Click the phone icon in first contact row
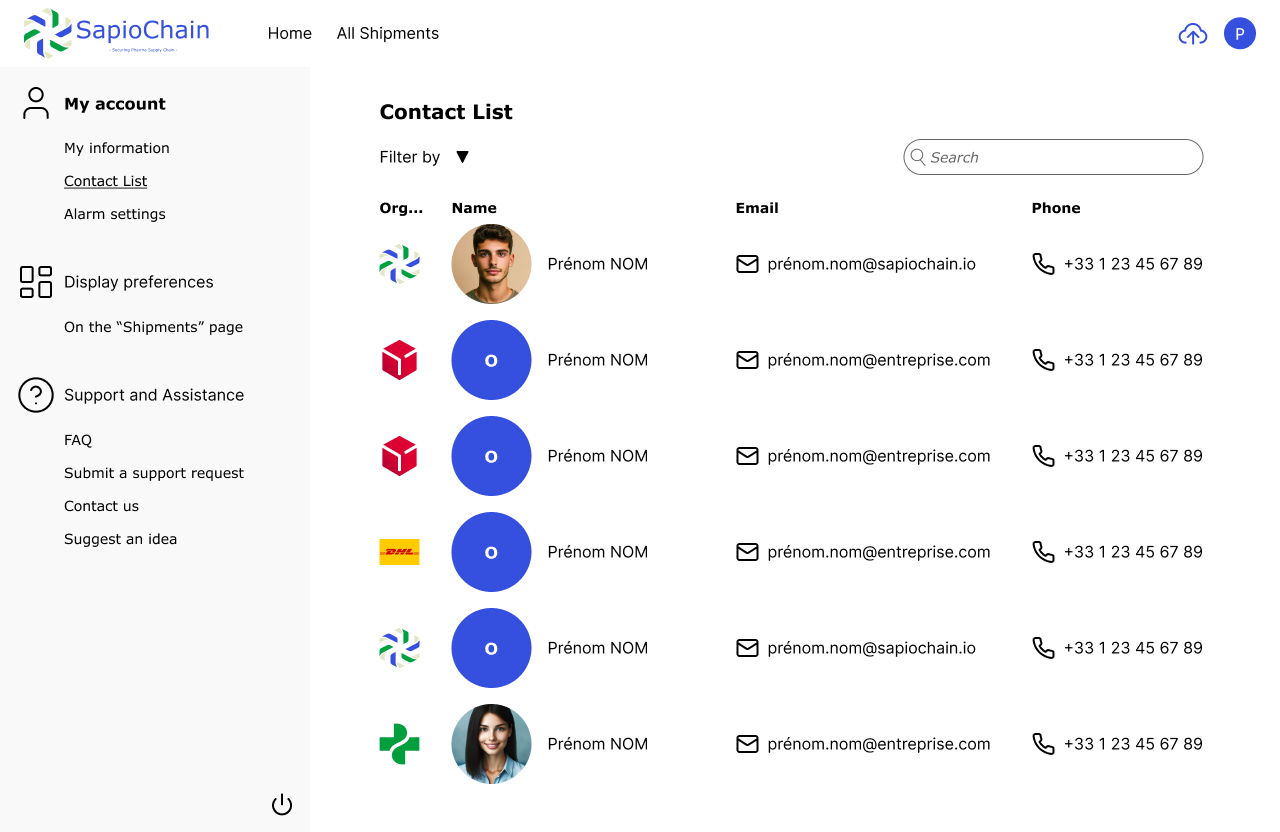Screen dimensions: 1280x832 point(1043,264)
